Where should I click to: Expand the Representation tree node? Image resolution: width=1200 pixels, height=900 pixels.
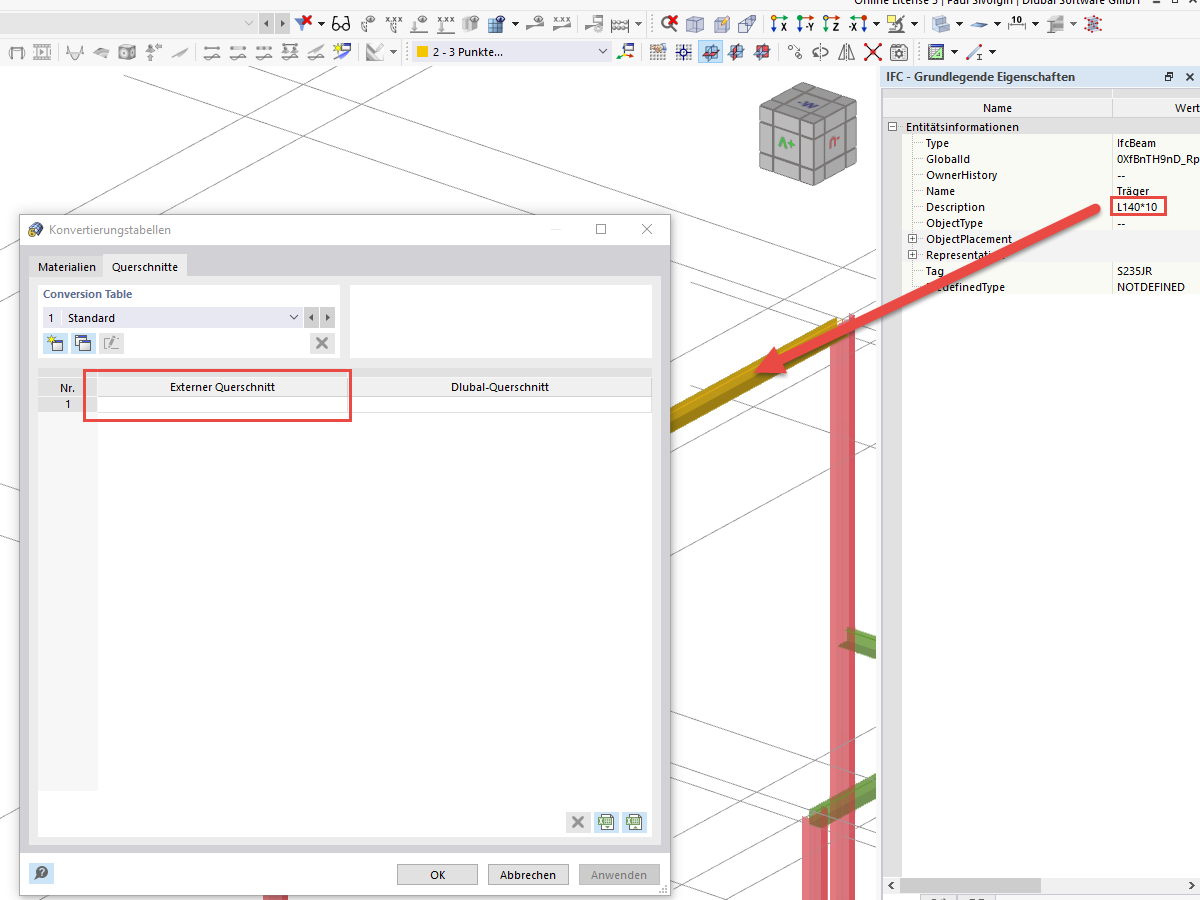pos(912,255)
